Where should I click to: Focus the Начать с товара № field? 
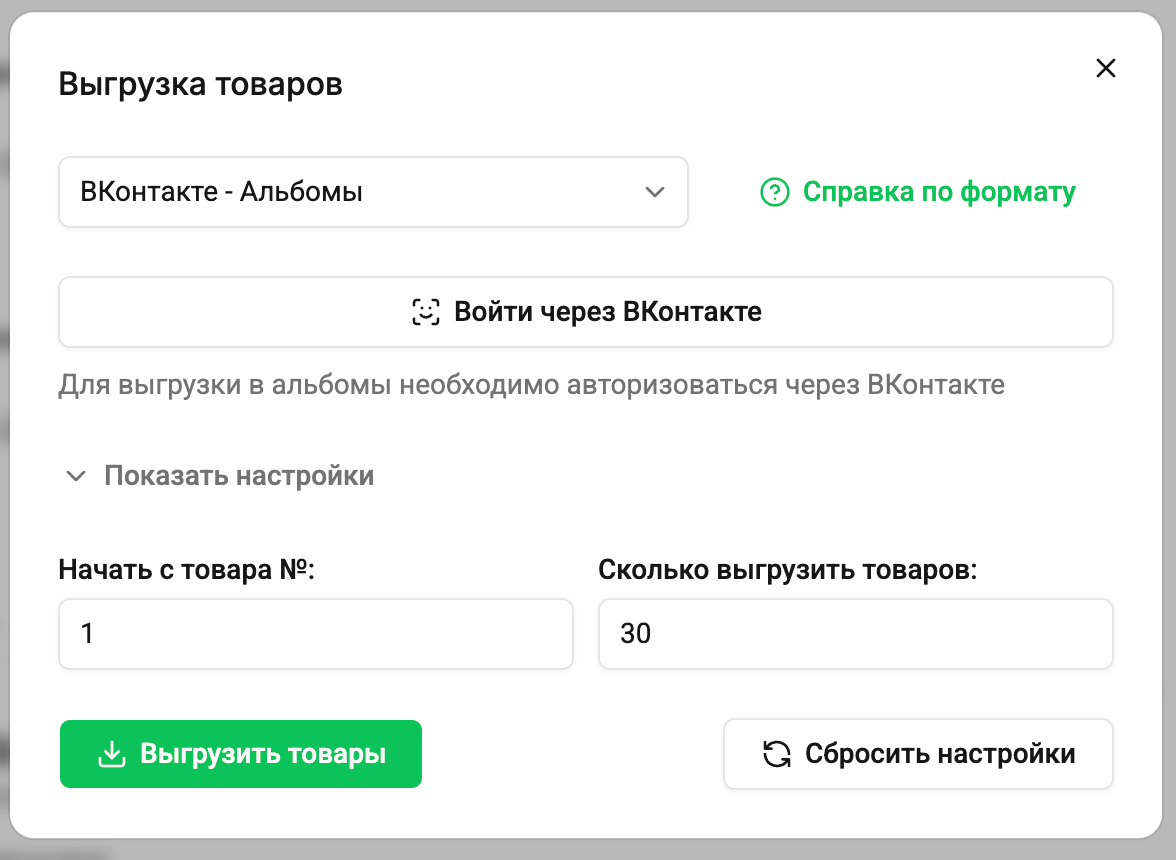(x=316, y=634)
